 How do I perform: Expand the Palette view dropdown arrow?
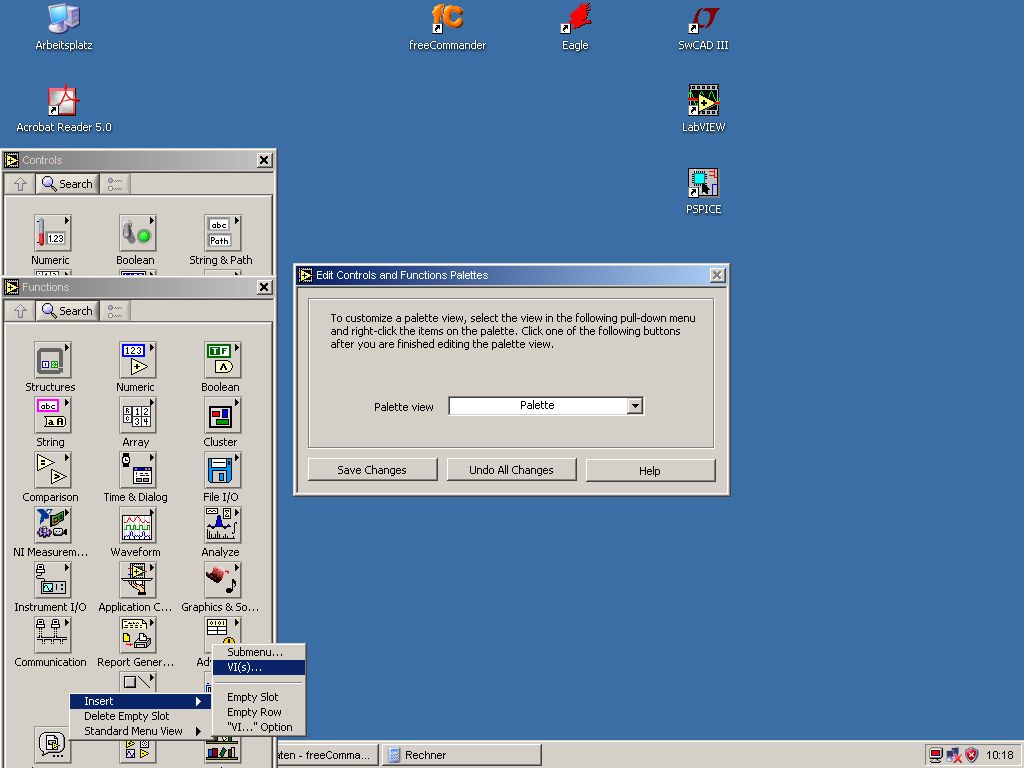click(635, 406)
